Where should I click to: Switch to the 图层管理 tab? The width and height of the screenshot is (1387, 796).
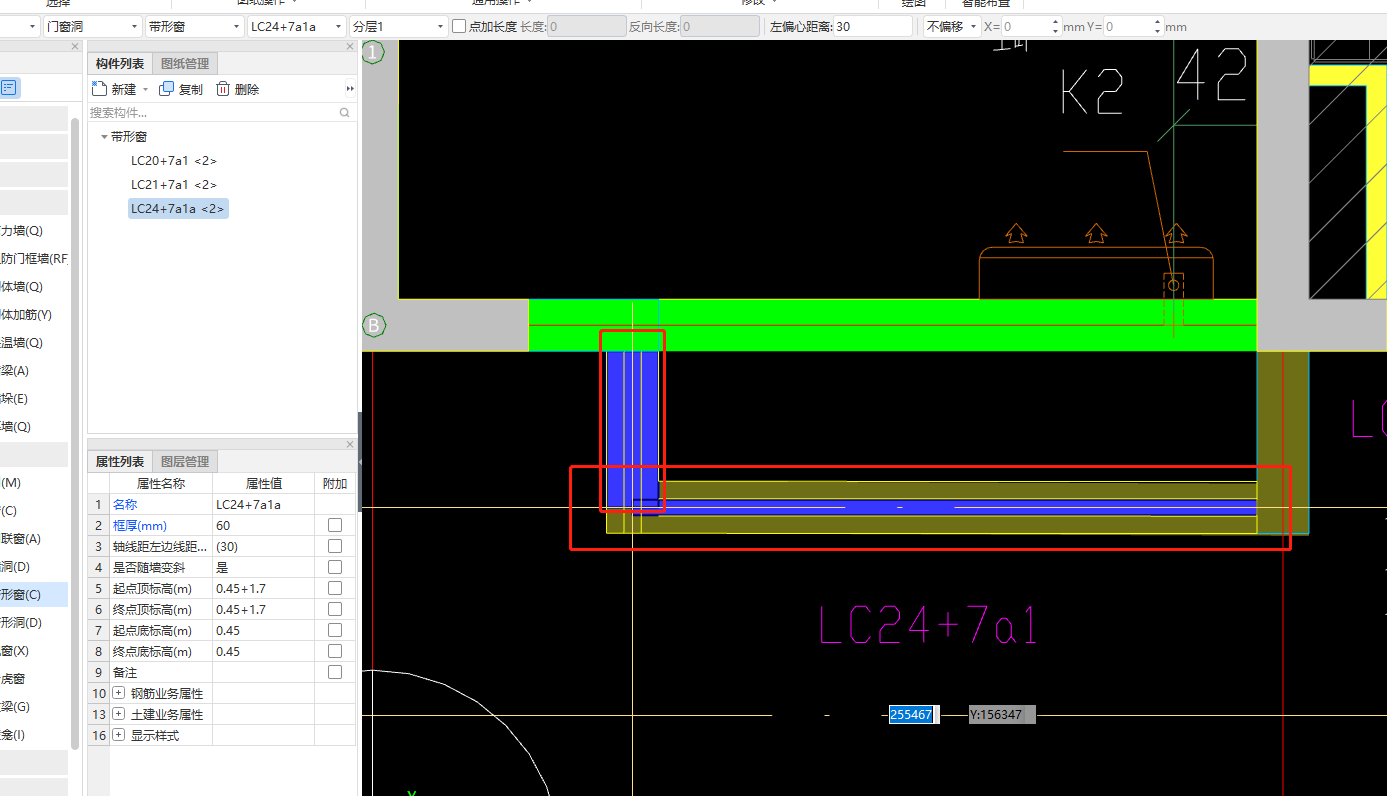pos(185,462)
